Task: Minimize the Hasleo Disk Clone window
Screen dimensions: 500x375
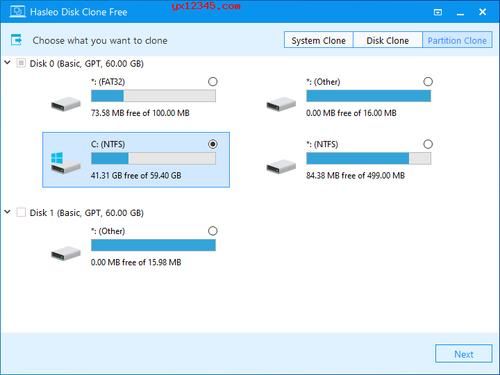Action: [x=460, y=13]
